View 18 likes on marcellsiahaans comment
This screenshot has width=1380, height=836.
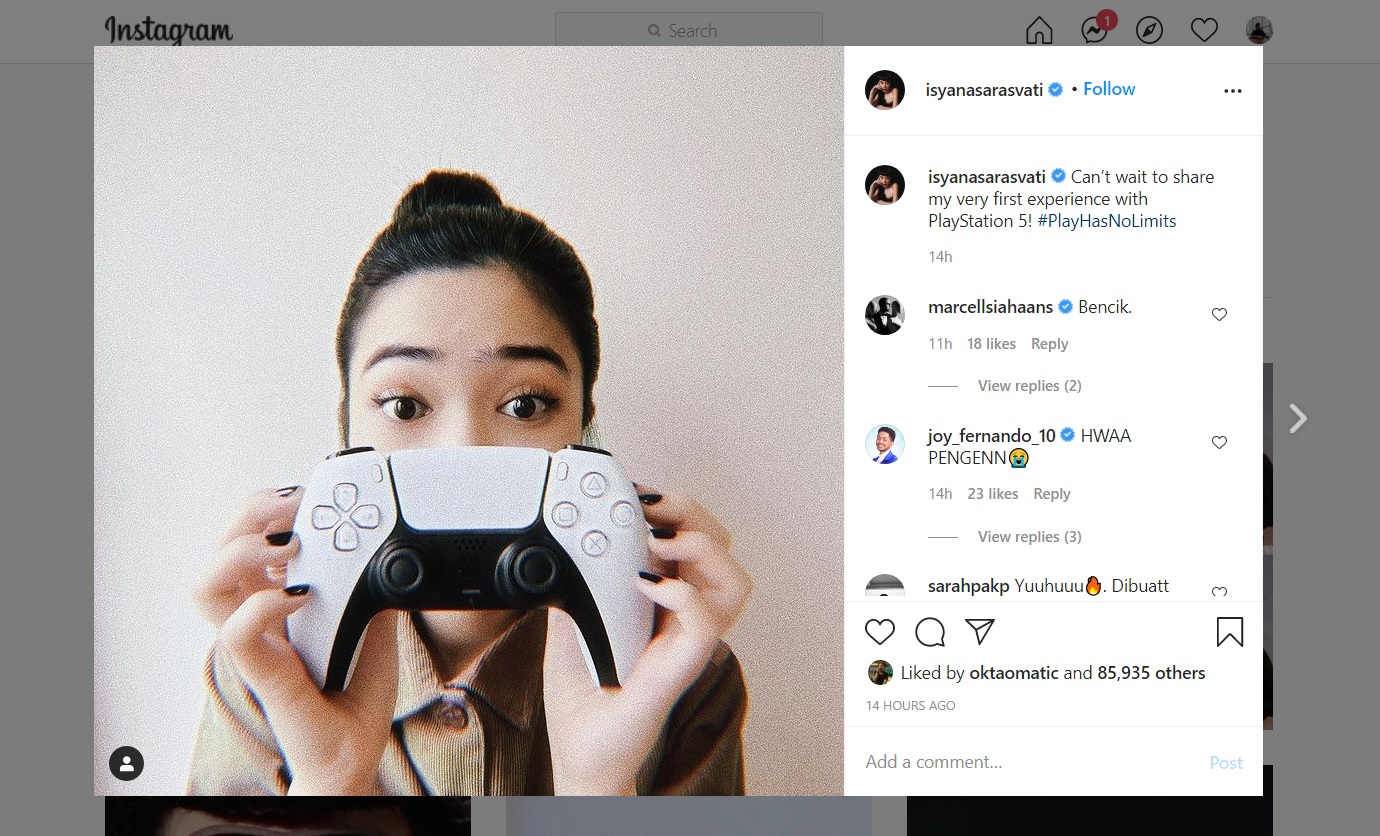tap(991, 344)
